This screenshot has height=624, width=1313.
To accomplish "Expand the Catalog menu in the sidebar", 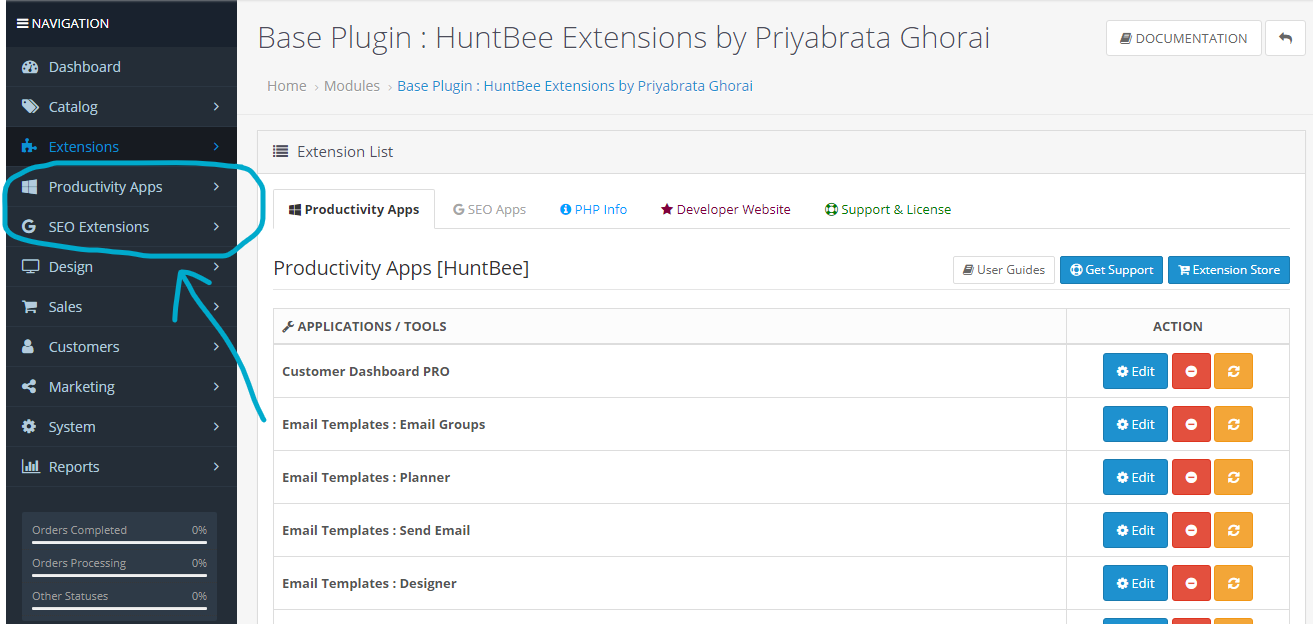I will 121,107.
